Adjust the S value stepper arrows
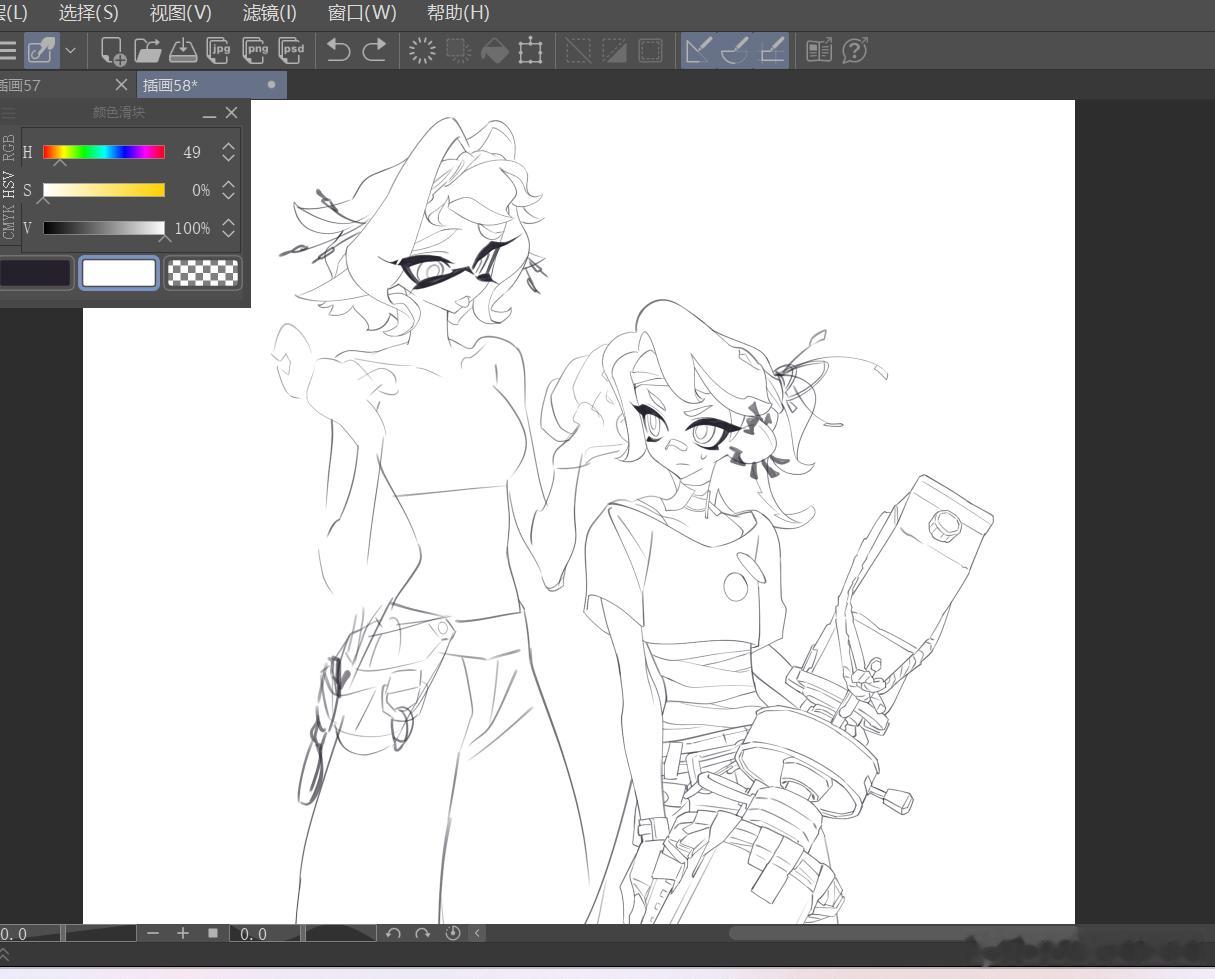Viewport: 1215px width, 979px height. tap(229, 190)
